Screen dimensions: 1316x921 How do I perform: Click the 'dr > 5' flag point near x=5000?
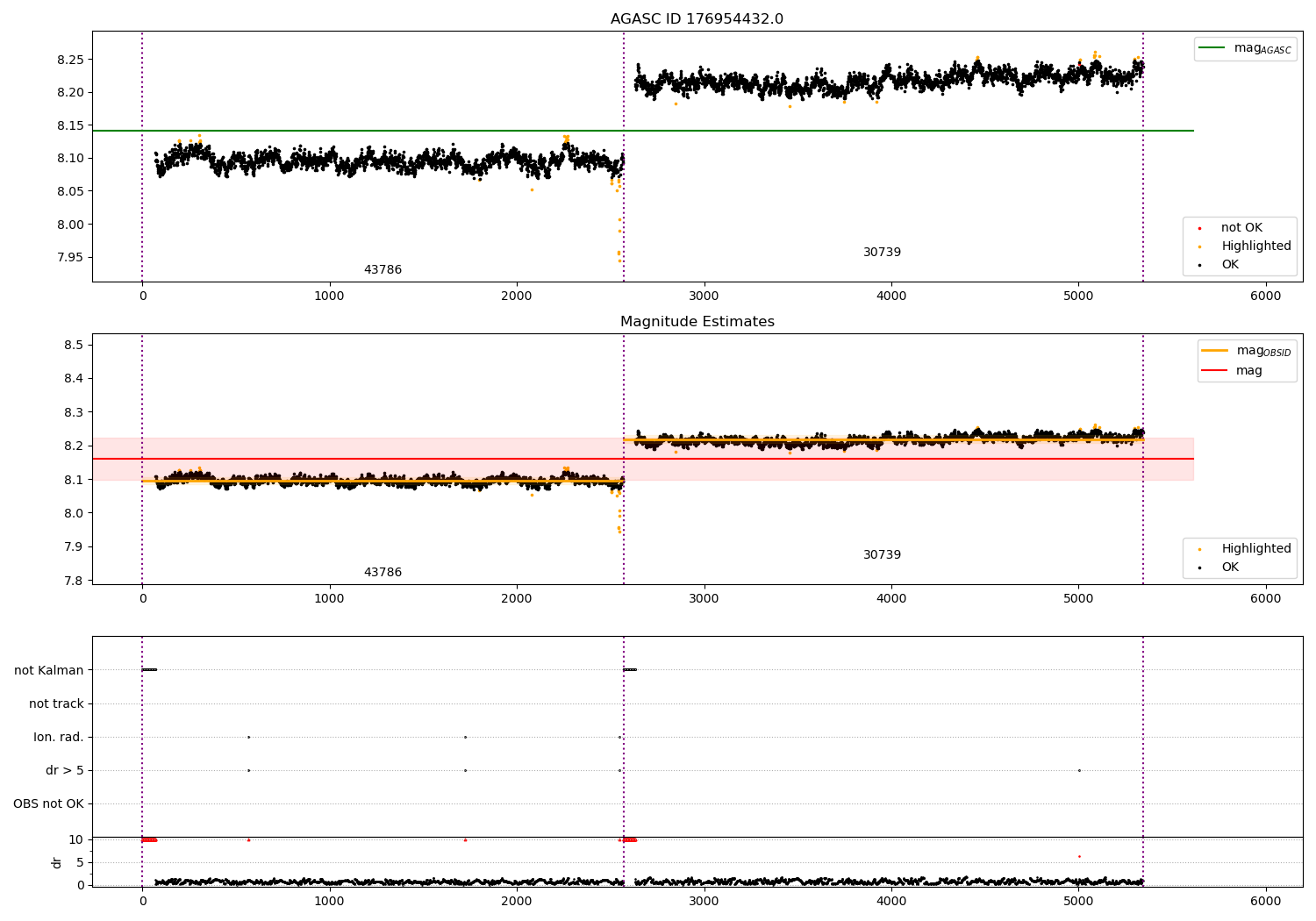click(x=1079, y=770)
